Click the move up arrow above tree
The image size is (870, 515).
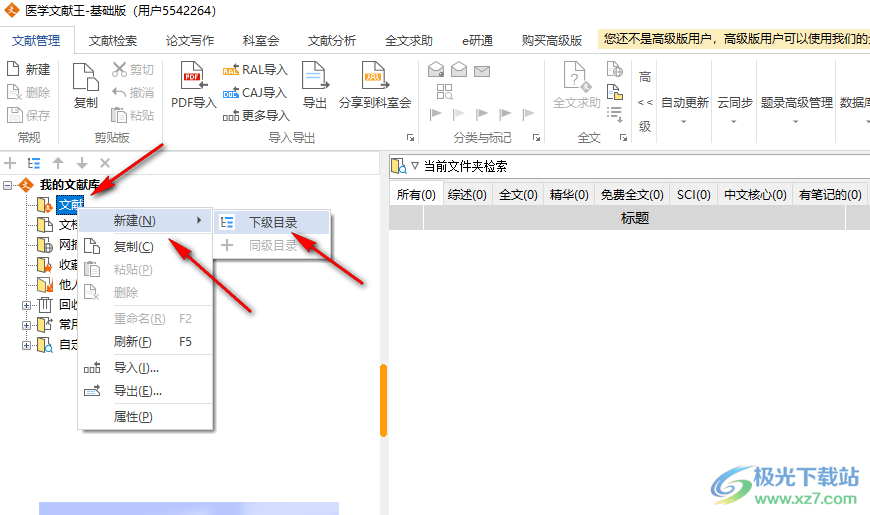[58, 163]
